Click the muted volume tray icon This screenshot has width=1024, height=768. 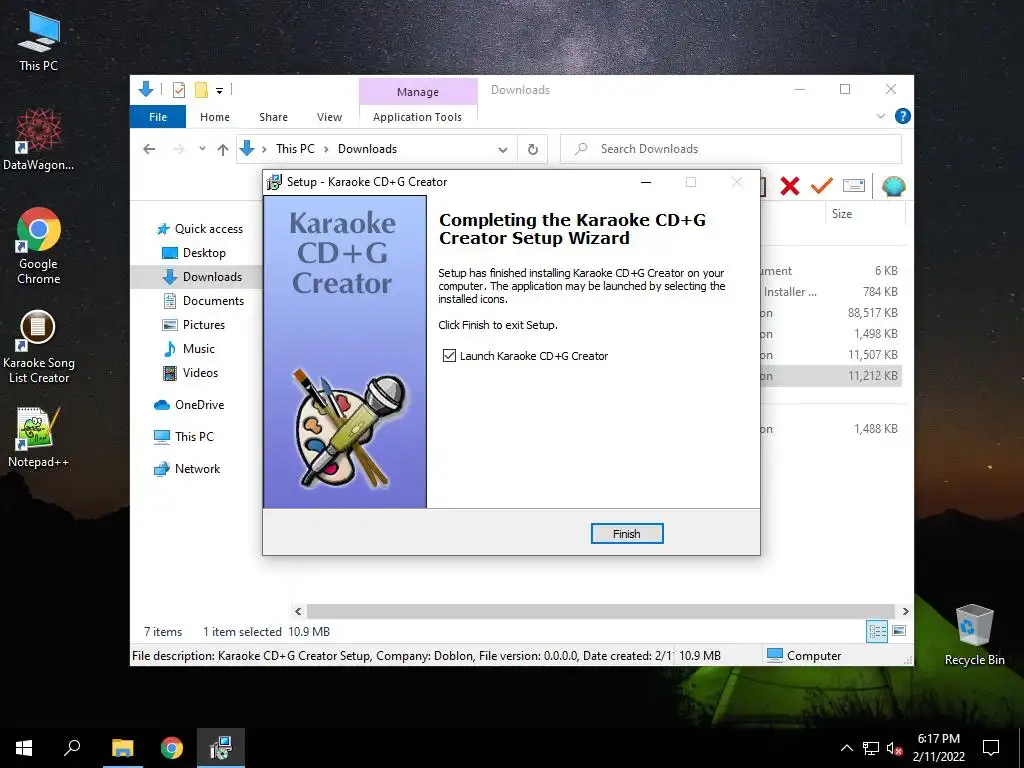[894, 748]
